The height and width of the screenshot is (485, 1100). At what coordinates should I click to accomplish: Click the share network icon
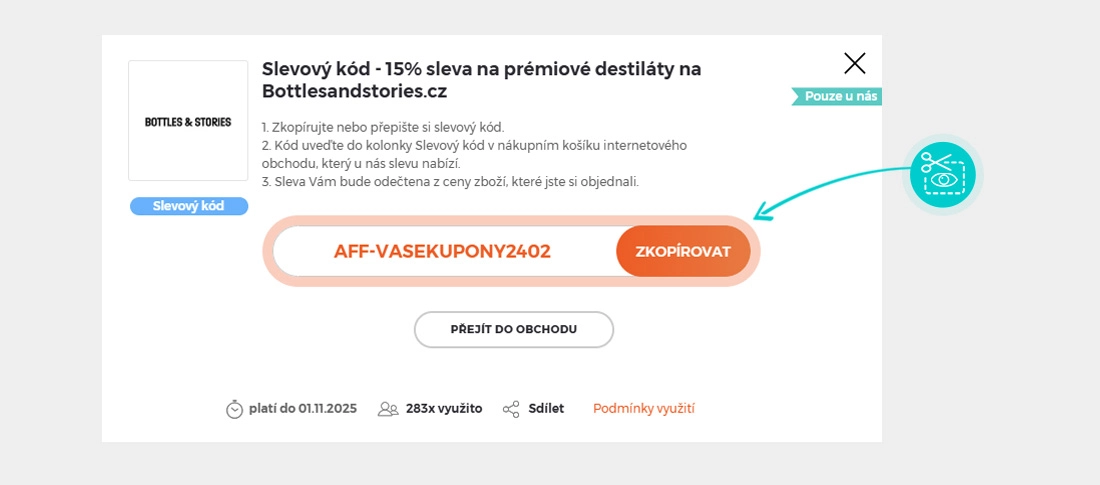click(x=511, y=409)
